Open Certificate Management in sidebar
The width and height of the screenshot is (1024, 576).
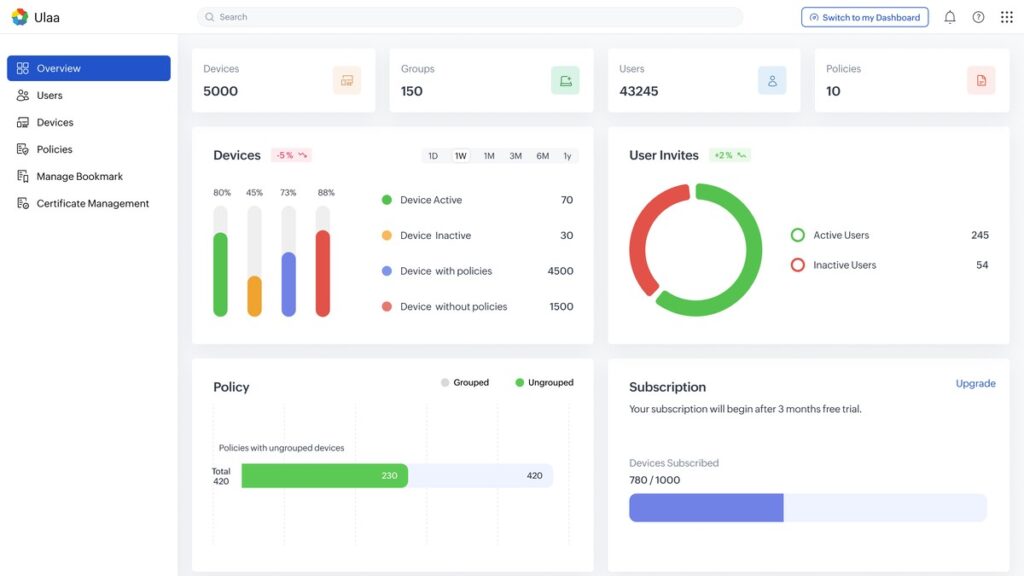click(92, 203)
